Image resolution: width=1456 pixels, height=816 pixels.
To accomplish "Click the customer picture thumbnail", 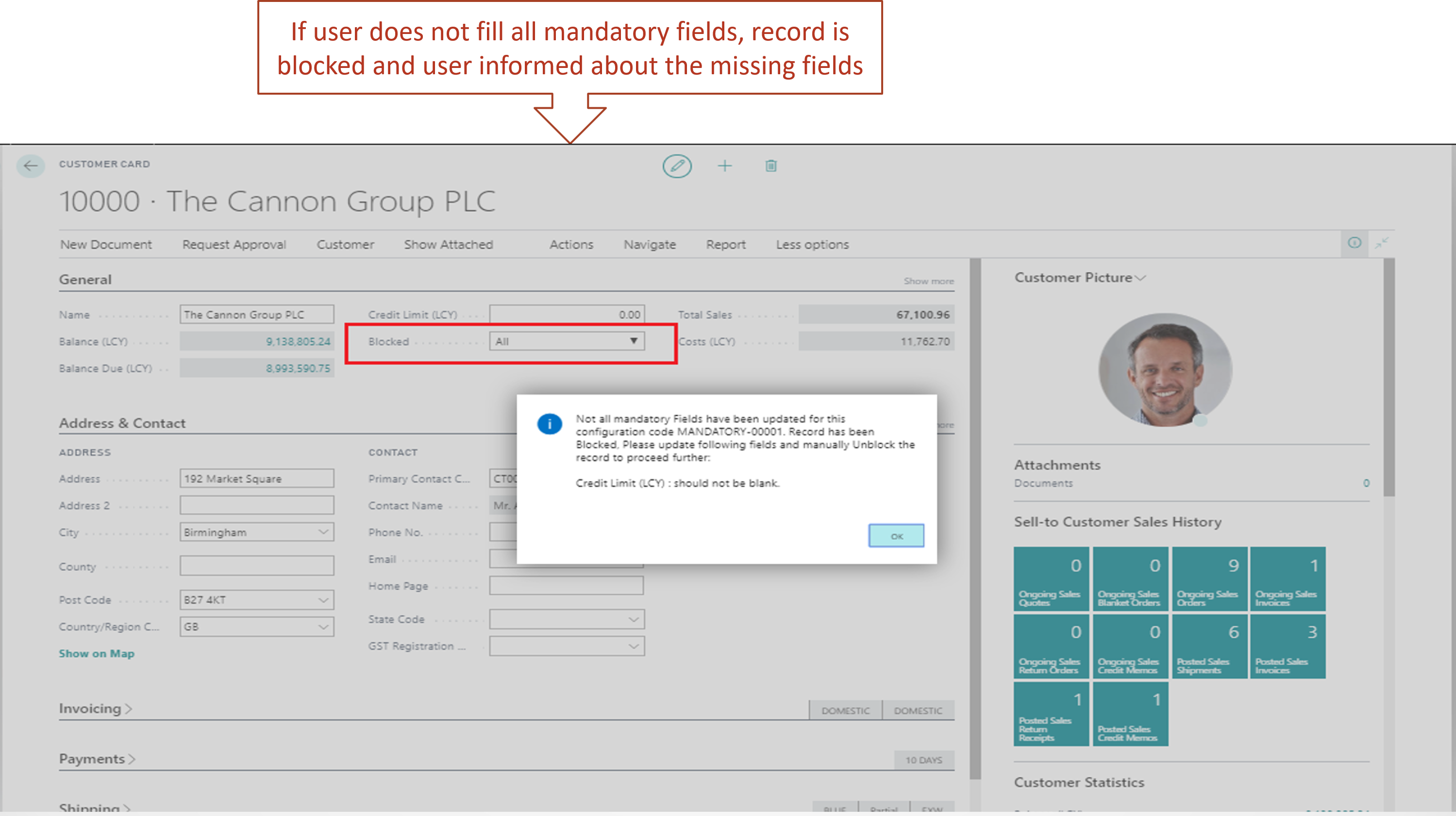I will pyautogui.click(x=1165, y=370).
